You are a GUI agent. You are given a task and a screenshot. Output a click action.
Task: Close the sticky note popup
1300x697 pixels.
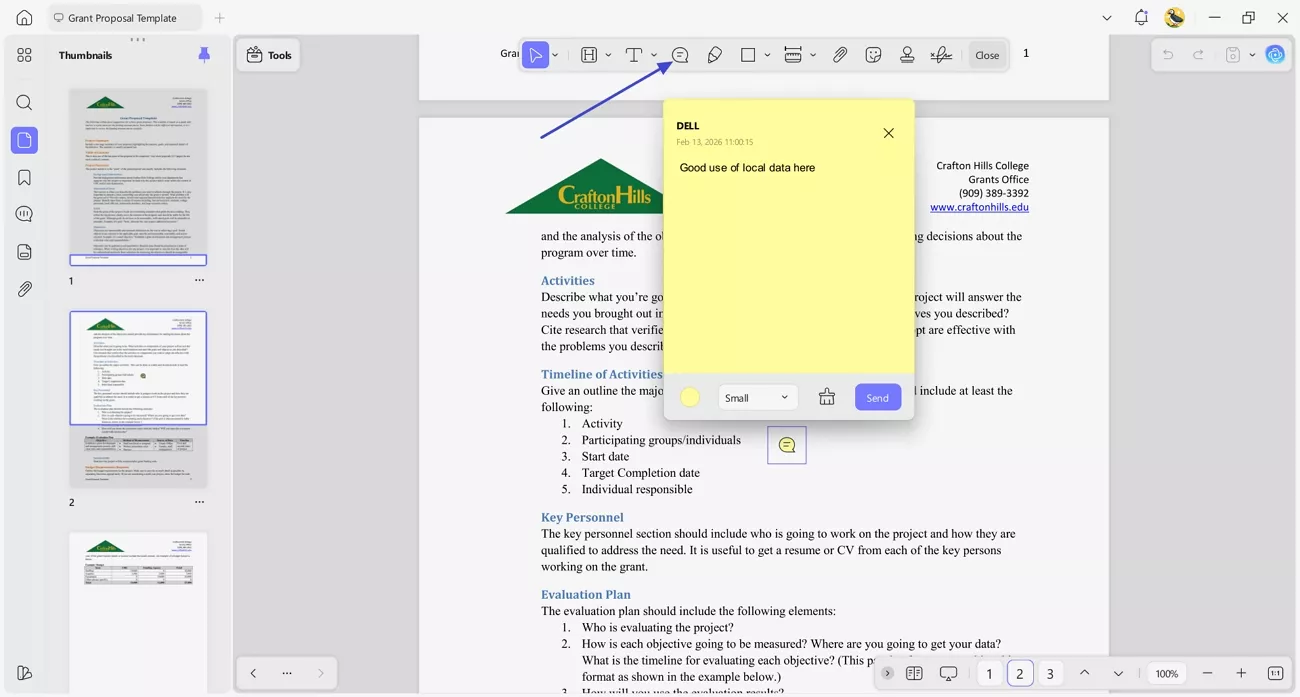pos(888,133)
